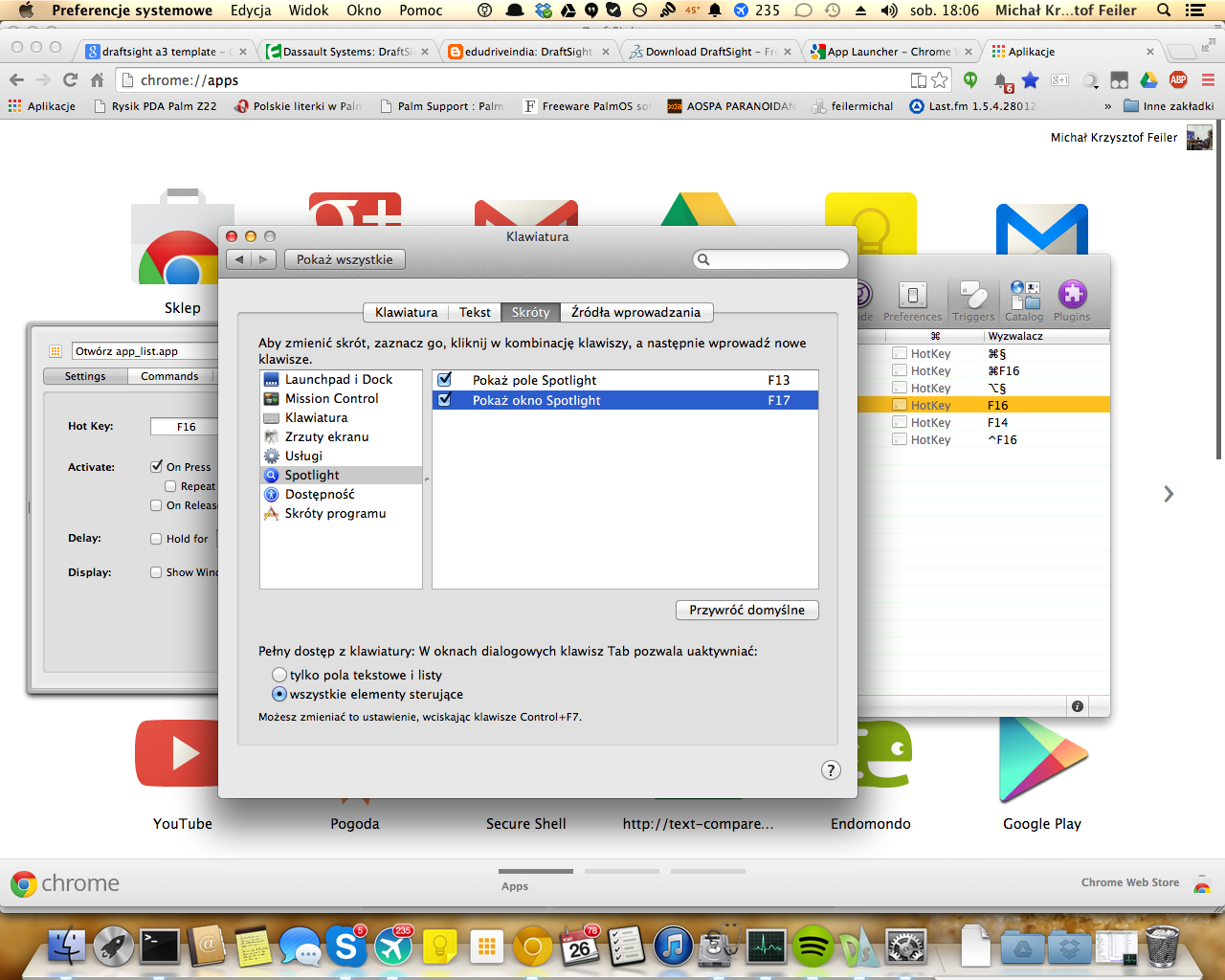Open Chrome Web Store link
The image size is (1225, 980).
[1129, 882]
